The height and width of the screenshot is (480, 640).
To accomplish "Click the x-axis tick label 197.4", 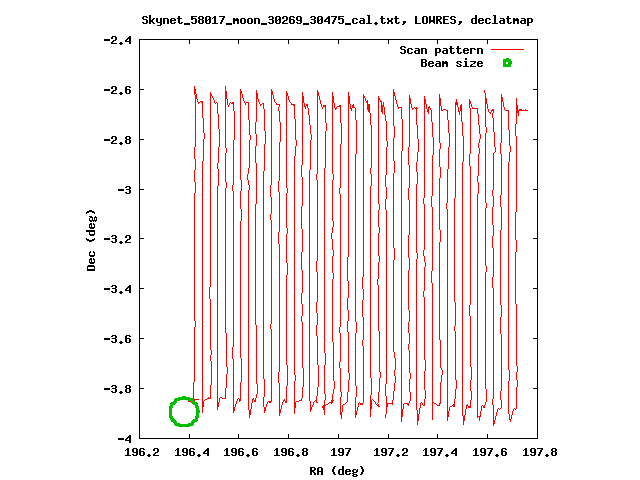I will [440, 452].
